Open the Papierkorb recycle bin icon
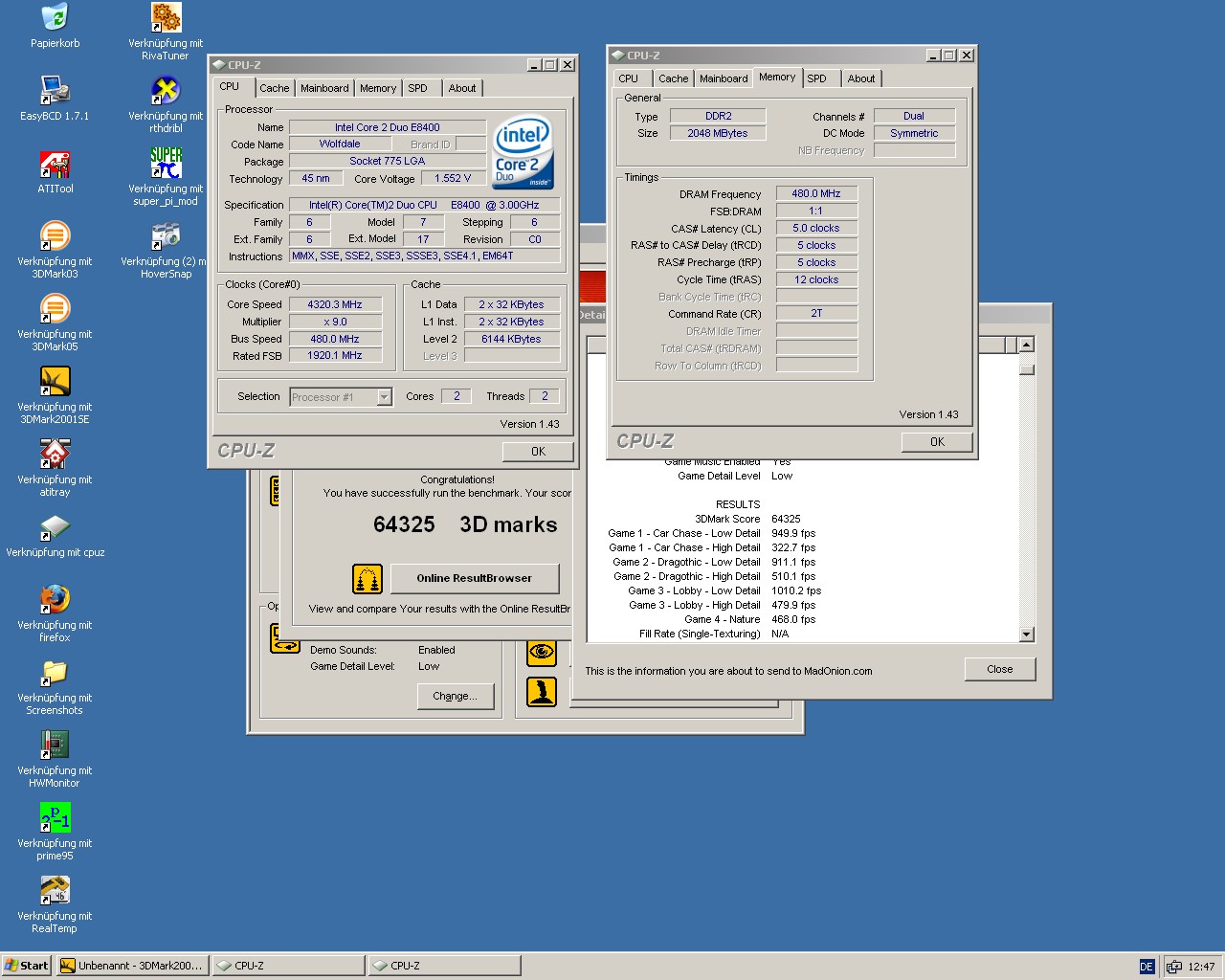Screen dimensions: 1225x980 click(55, 17)
